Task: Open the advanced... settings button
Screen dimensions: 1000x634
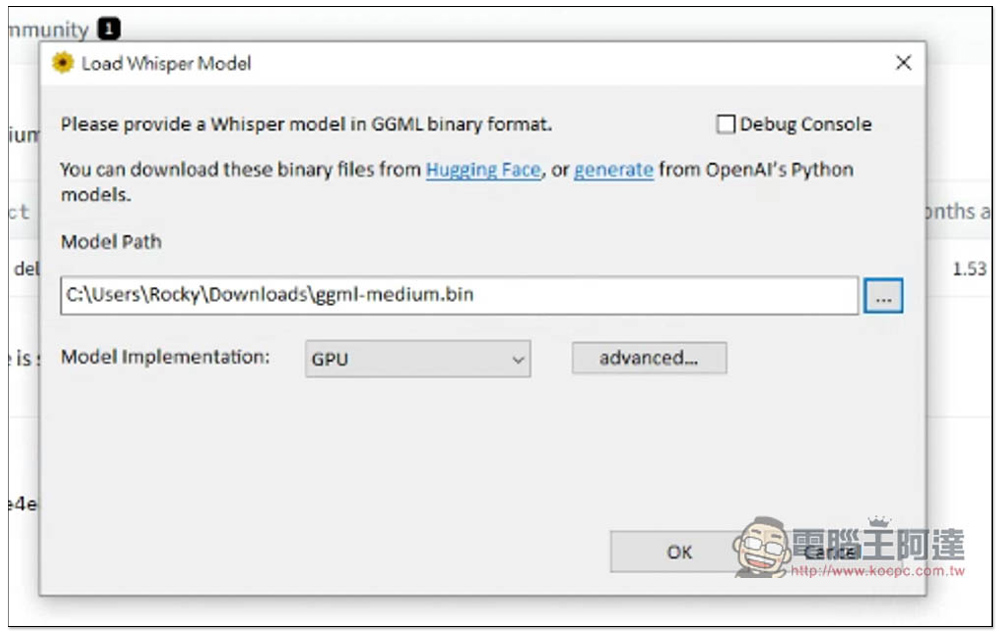Action: (649, 358)
